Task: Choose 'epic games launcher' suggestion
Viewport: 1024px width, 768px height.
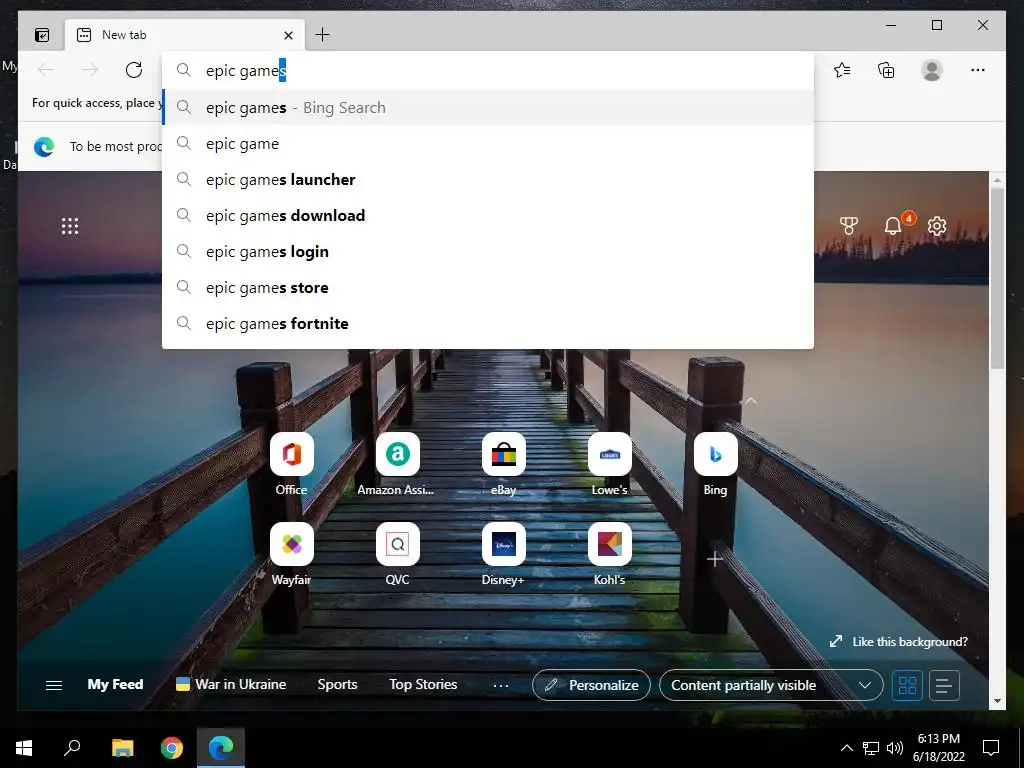Action: [x=488, y=180]
